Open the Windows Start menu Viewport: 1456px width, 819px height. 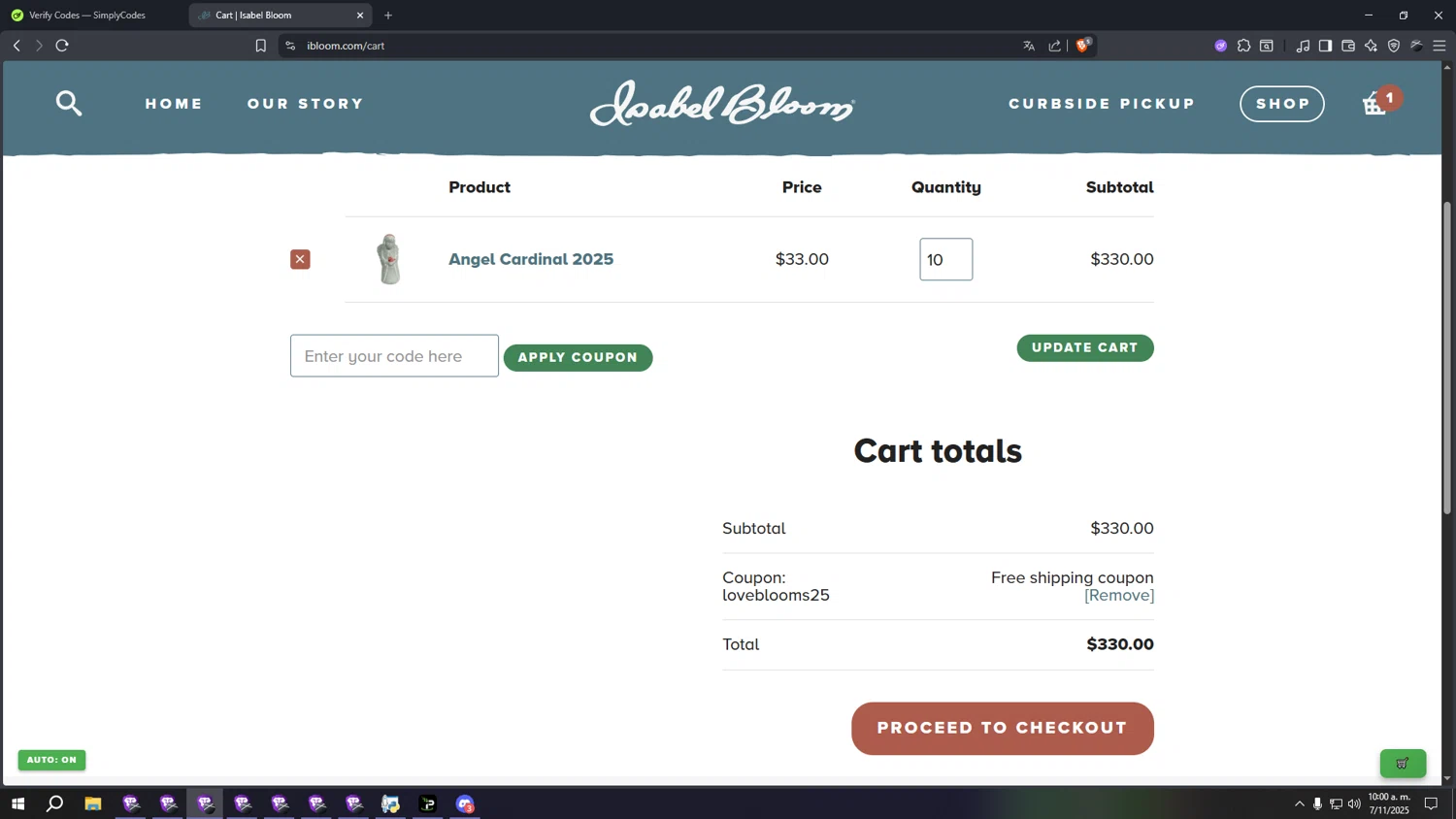pos(17,803)
